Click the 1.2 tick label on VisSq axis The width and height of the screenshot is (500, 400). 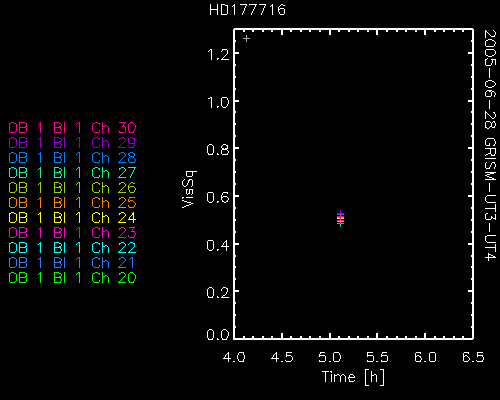pos(218,54)
